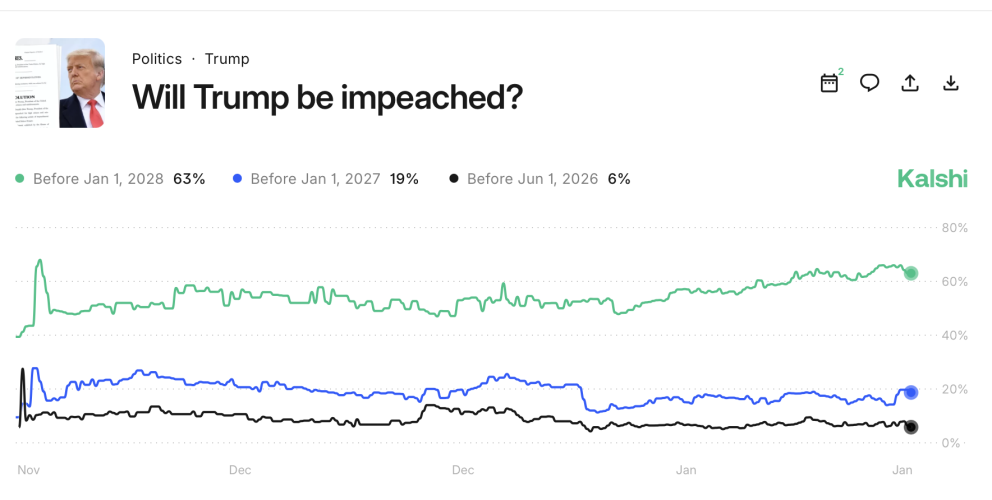Click the Kalshi logo
Viewport: 992px width, 500px height.
[x=932, y=179]
